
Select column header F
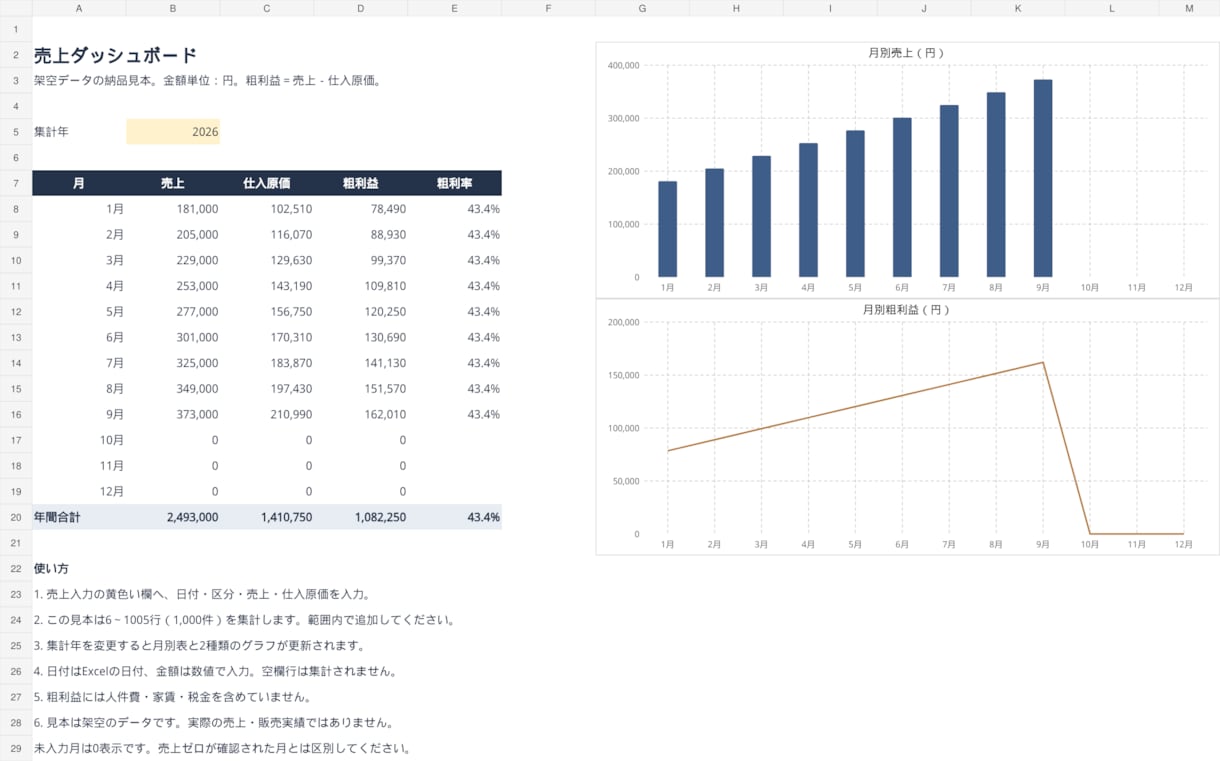point(549,8)
